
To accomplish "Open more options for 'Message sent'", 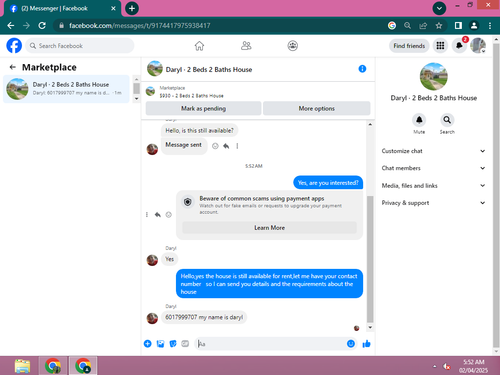I will (x=237, y=146).
